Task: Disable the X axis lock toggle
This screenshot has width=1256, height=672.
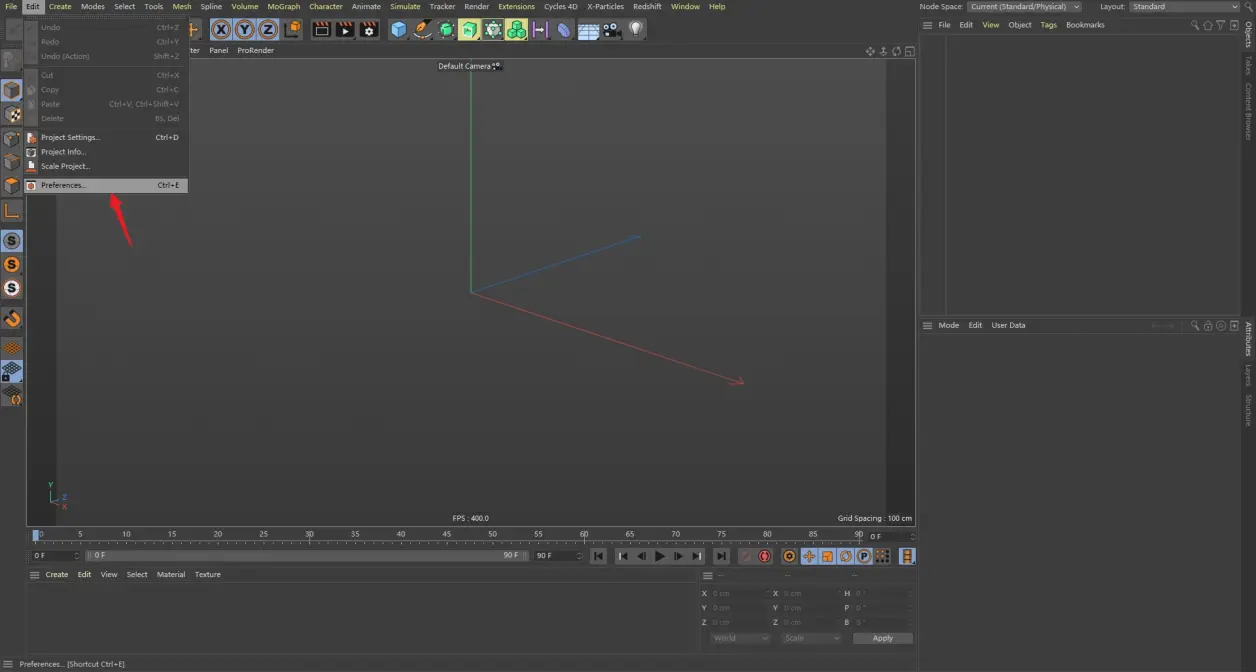Action: click(x=220, y=29)
